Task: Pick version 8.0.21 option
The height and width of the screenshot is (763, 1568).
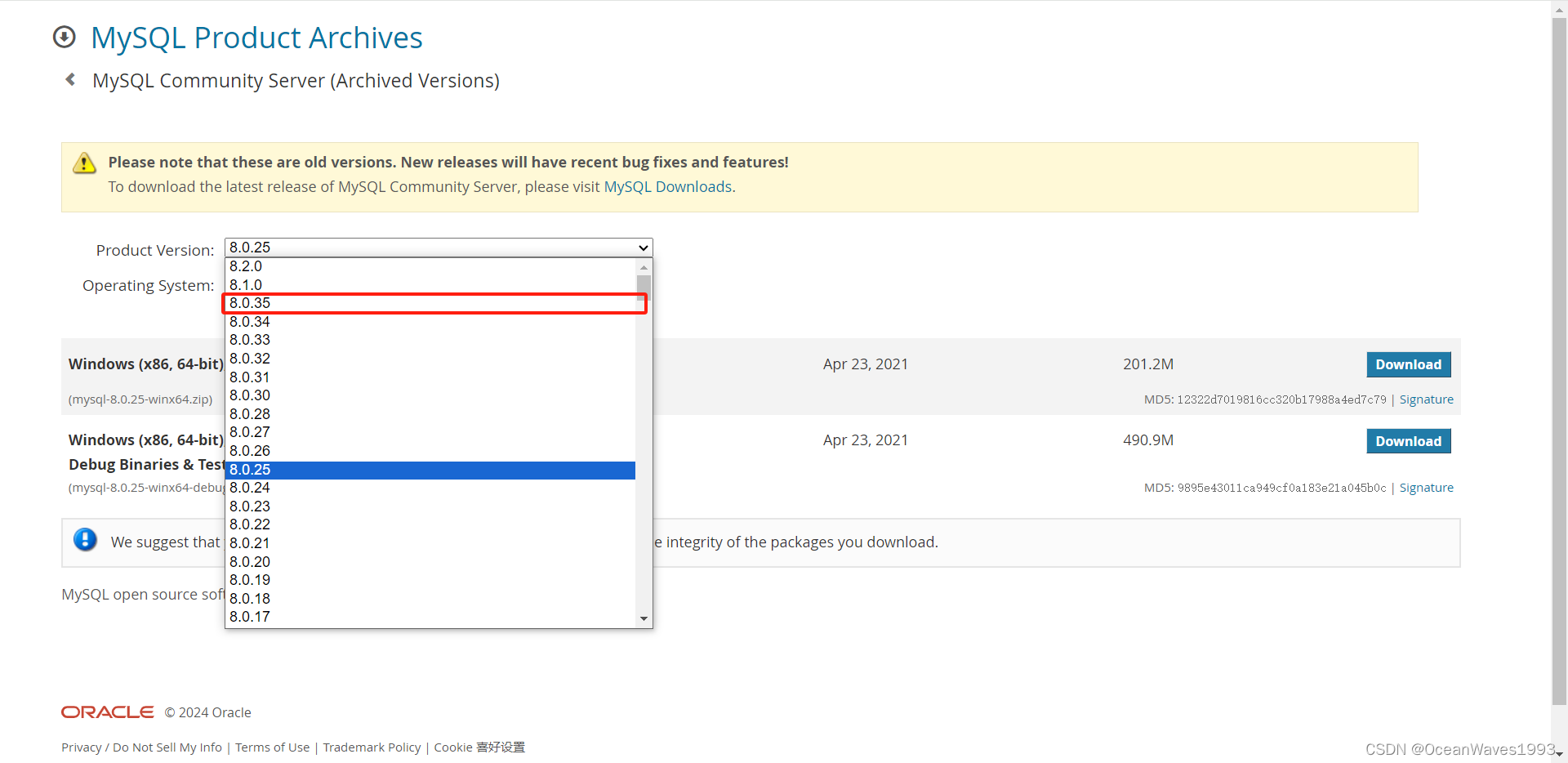Action: click(x=430, y=543)
